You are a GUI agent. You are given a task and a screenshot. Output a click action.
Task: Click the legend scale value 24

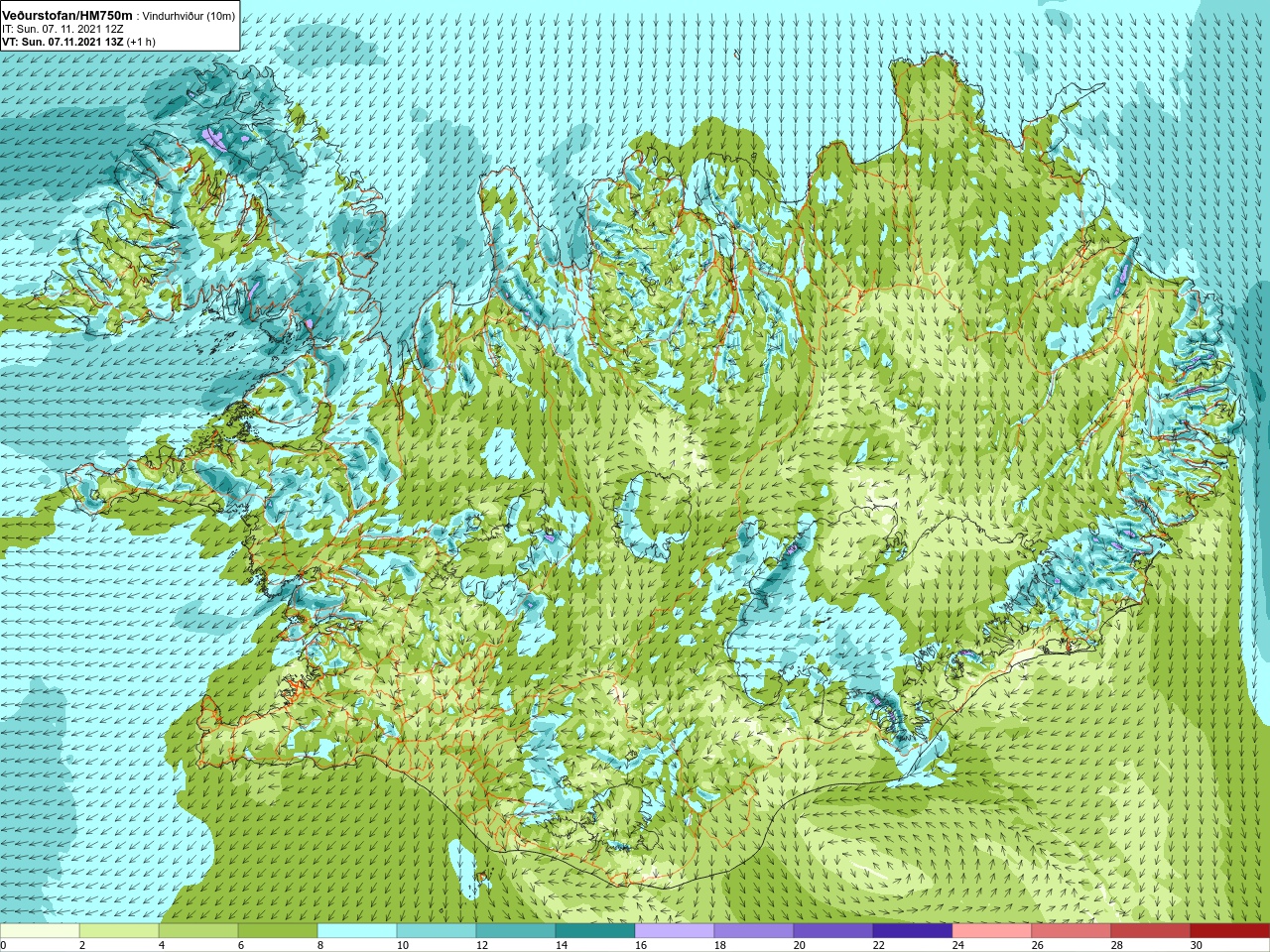click(x=958, y=945)
